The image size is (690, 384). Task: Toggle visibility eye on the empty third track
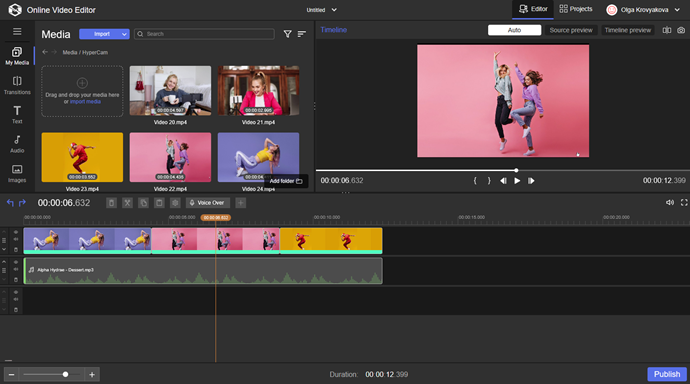coord(16,292)
